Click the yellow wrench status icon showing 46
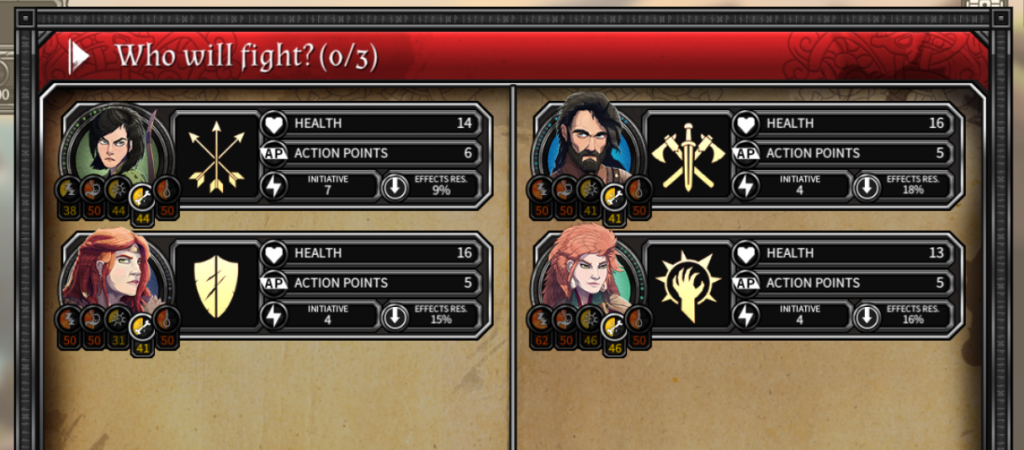Viewport: 1024px width, 450px height. [x=615, y=327]
